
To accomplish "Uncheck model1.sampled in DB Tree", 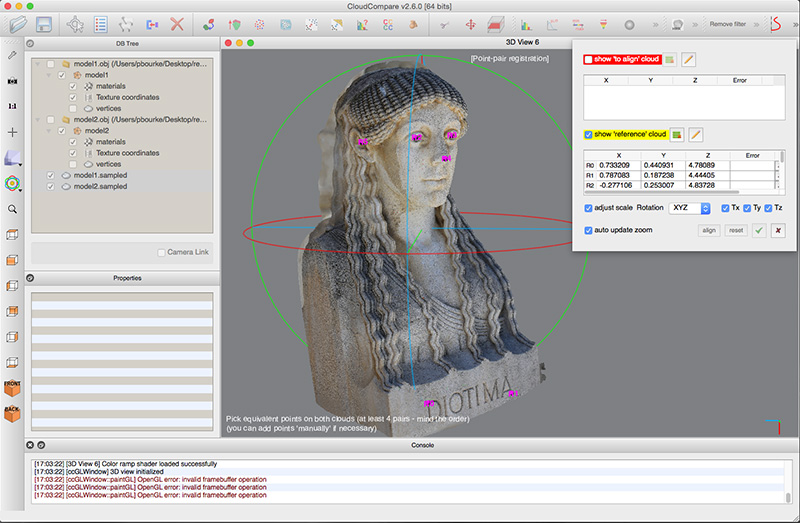I will click(x=51, y=176).
